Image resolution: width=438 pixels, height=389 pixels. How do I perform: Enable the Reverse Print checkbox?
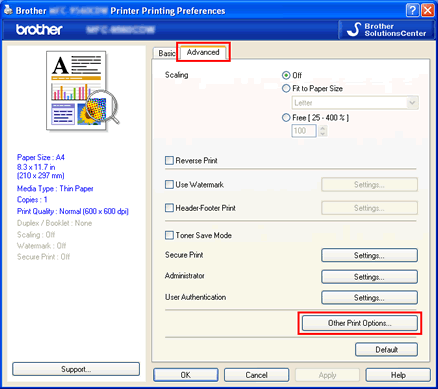(x=169, y=161)
